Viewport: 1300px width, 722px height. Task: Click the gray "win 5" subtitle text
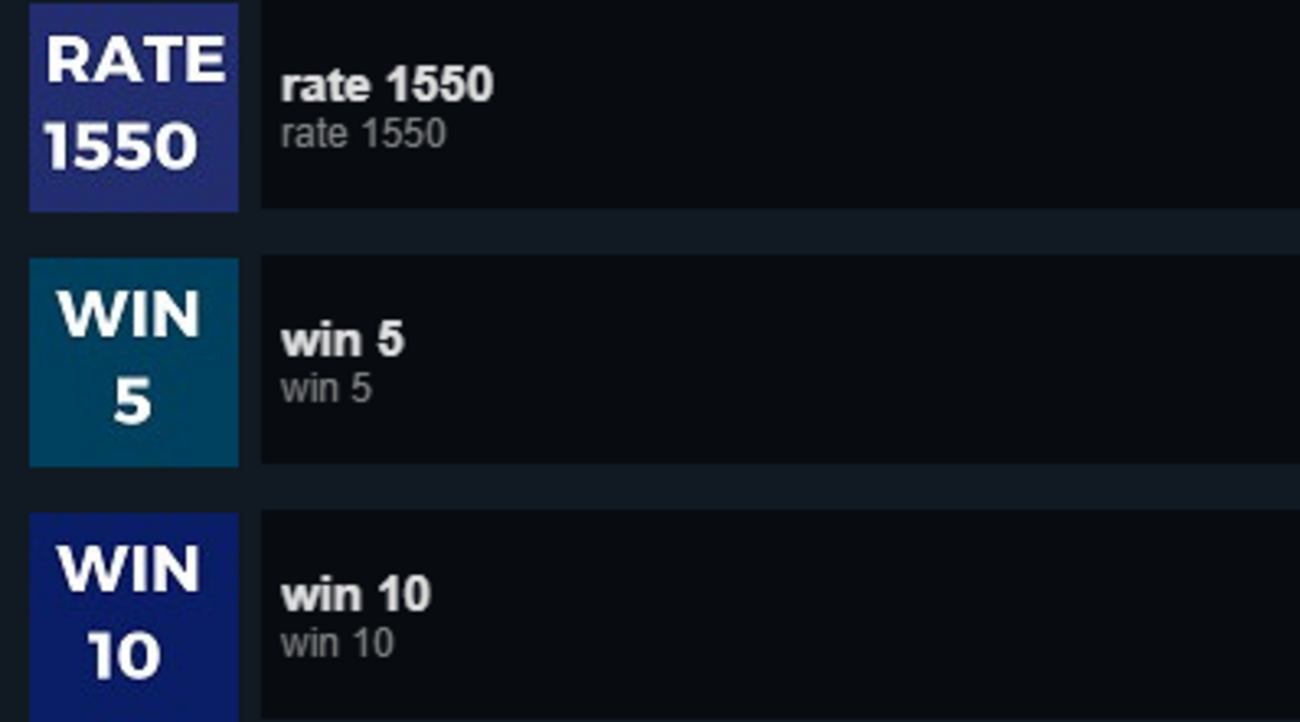[x=326, y=389]
